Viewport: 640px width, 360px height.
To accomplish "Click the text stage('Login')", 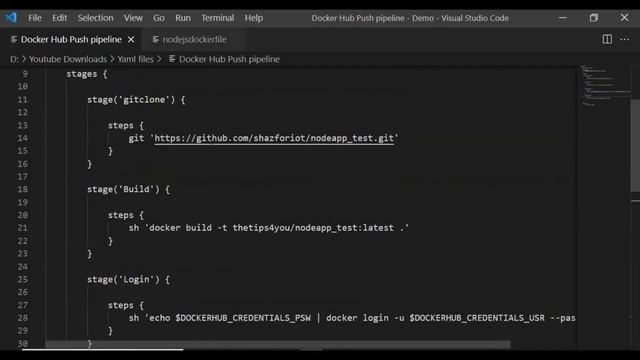I will coord(123,280).
